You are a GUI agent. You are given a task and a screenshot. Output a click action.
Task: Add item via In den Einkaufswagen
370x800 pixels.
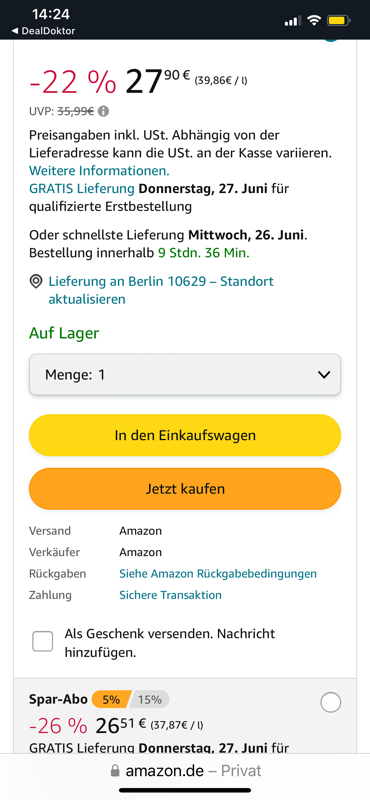pyautogui.click(x=185, y=435)
